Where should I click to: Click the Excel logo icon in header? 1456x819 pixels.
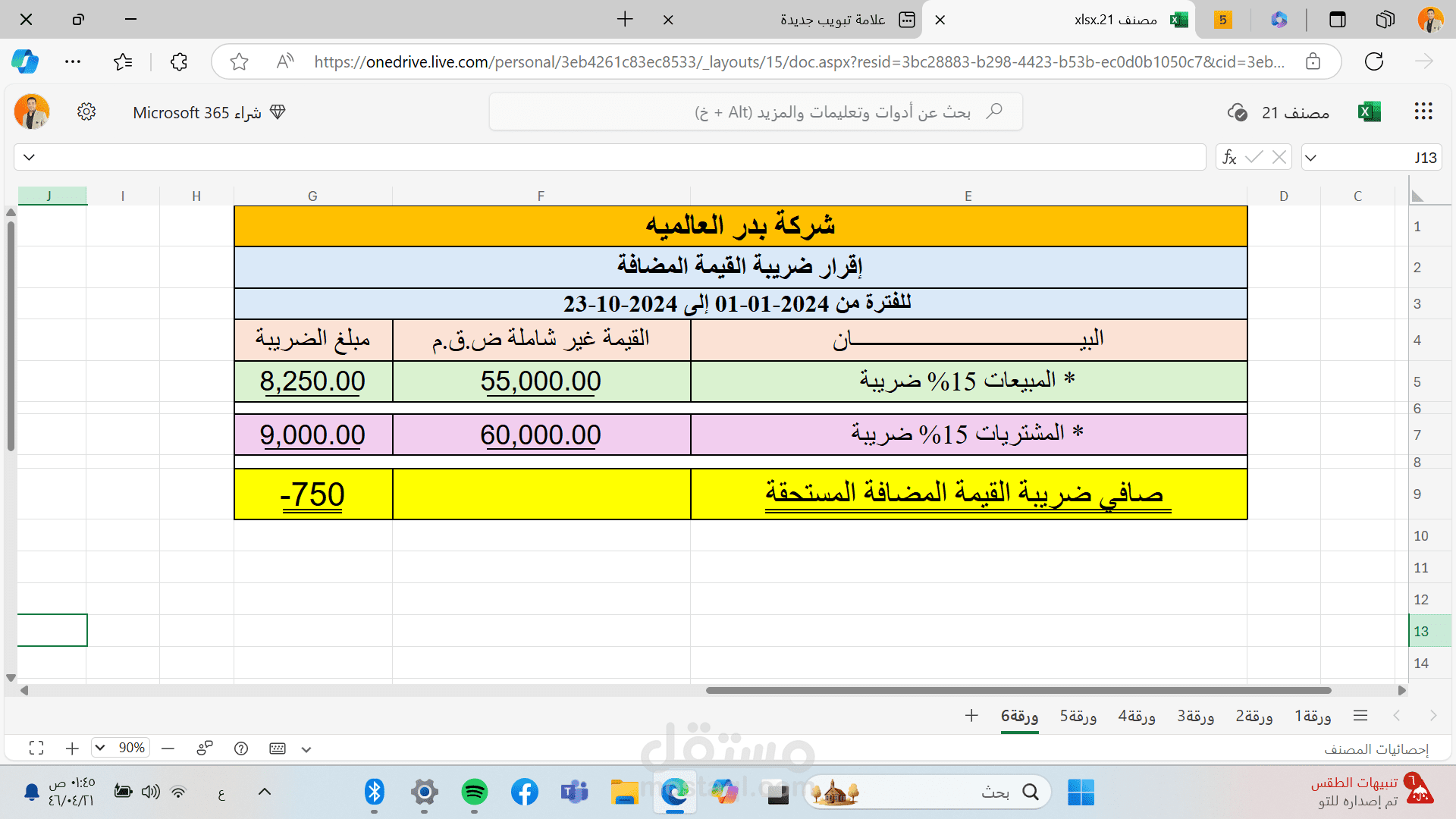click(x=1369, y=112)
